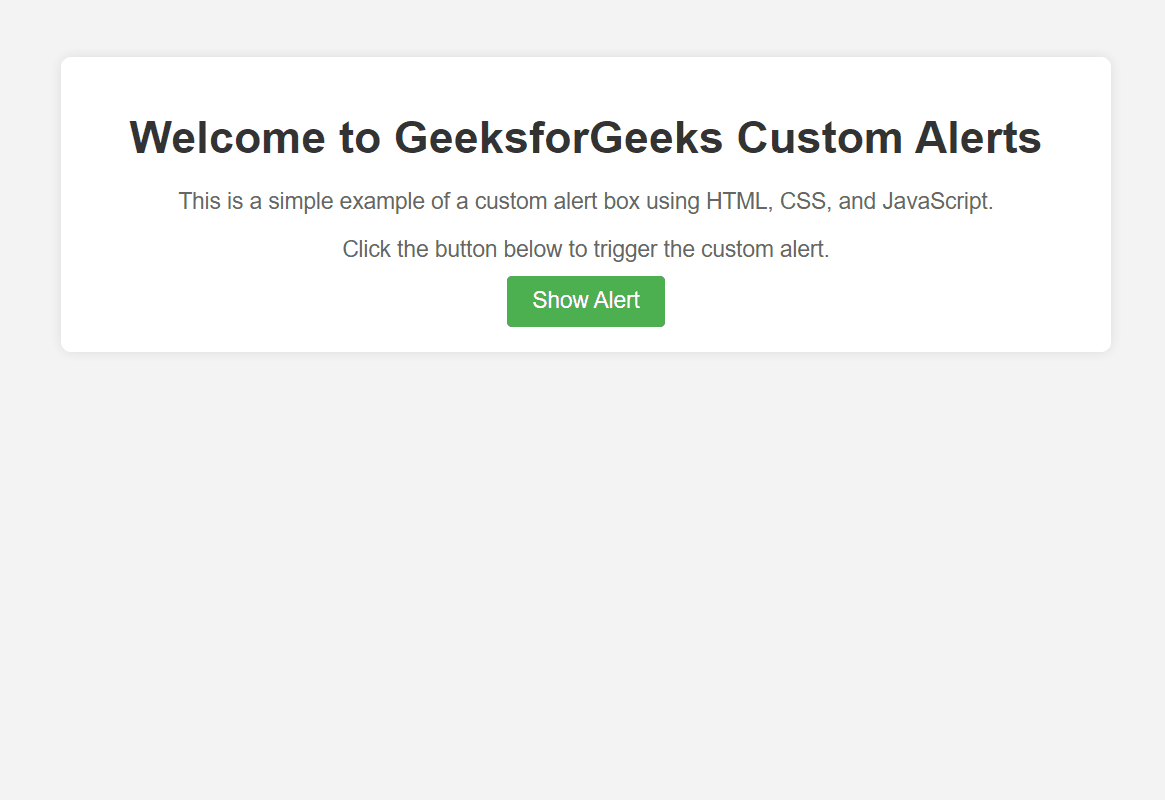This screenshot has width=1165, height=800.
Task: Select the word GeeksforGeeks in the heading
Action: tap(558, 137)
